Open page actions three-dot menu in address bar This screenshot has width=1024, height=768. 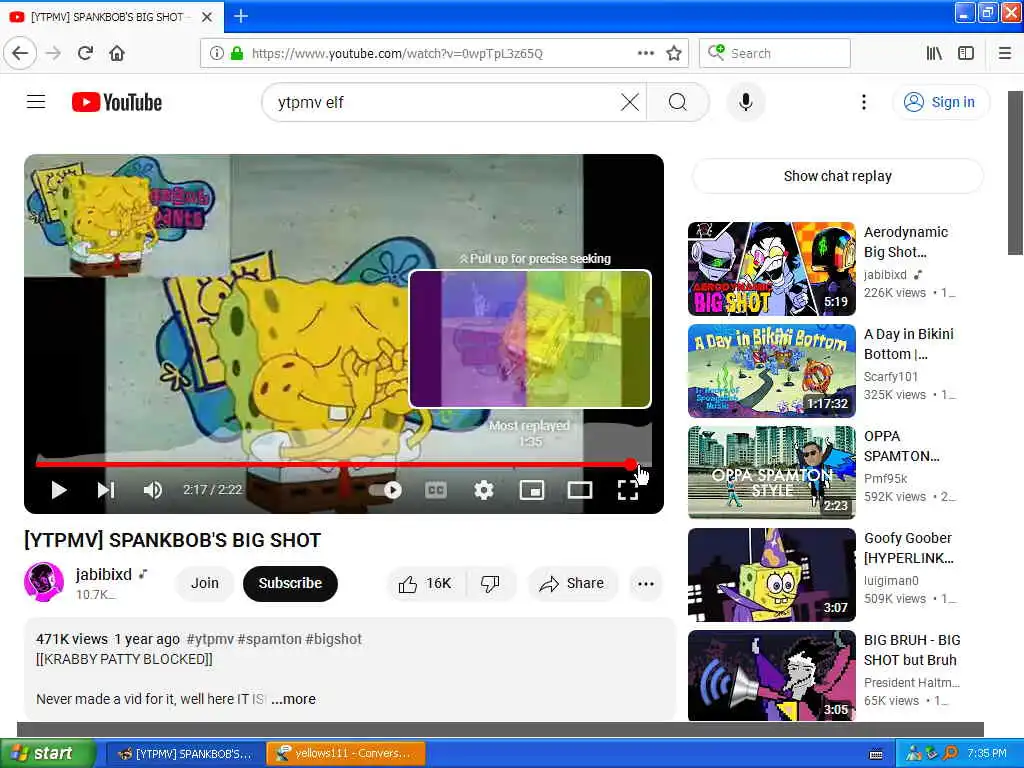[645, 54]
